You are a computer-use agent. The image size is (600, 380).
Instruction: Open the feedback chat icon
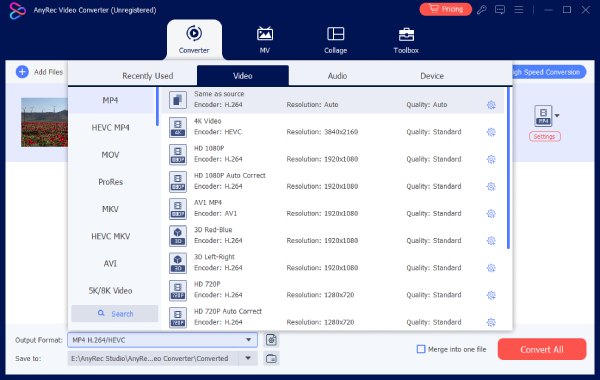click(500, 10)
